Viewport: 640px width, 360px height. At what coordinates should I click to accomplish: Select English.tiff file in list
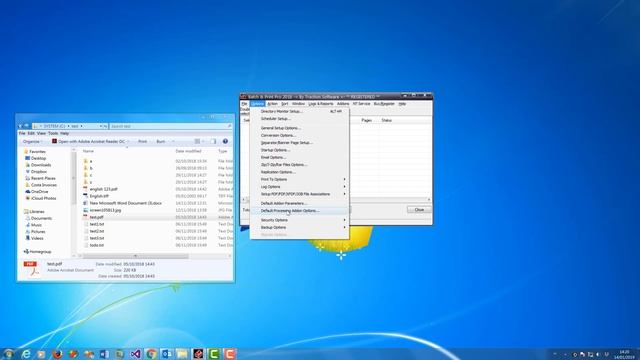click(x=99, y=196)
